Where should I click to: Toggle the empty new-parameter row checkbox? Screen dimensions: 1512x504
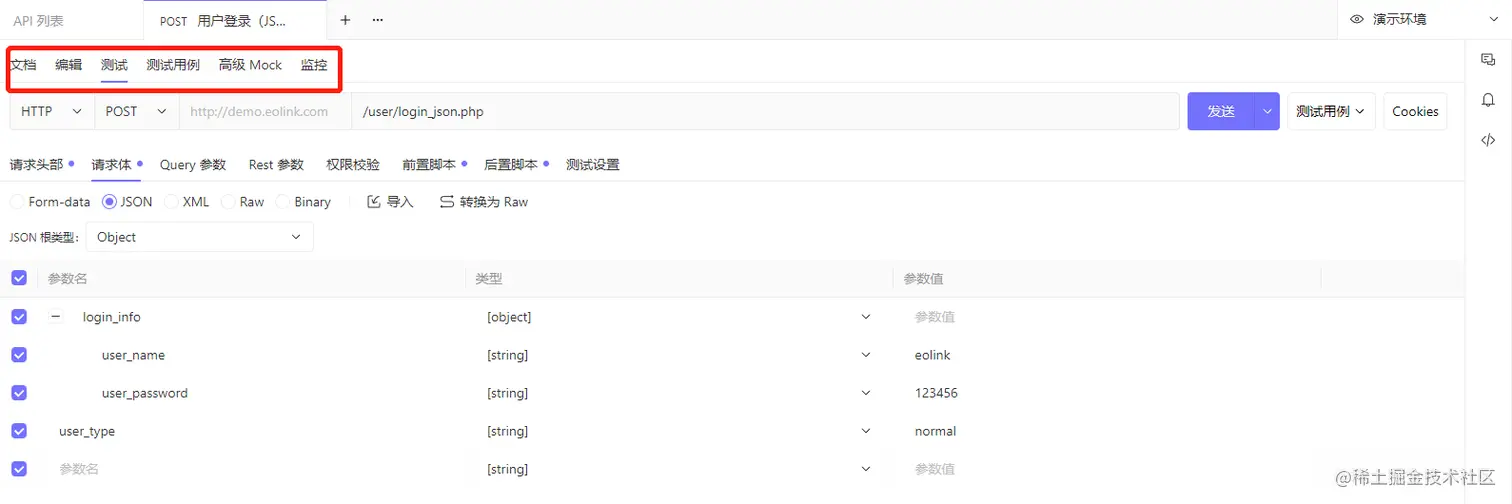[x=19, y=469]
